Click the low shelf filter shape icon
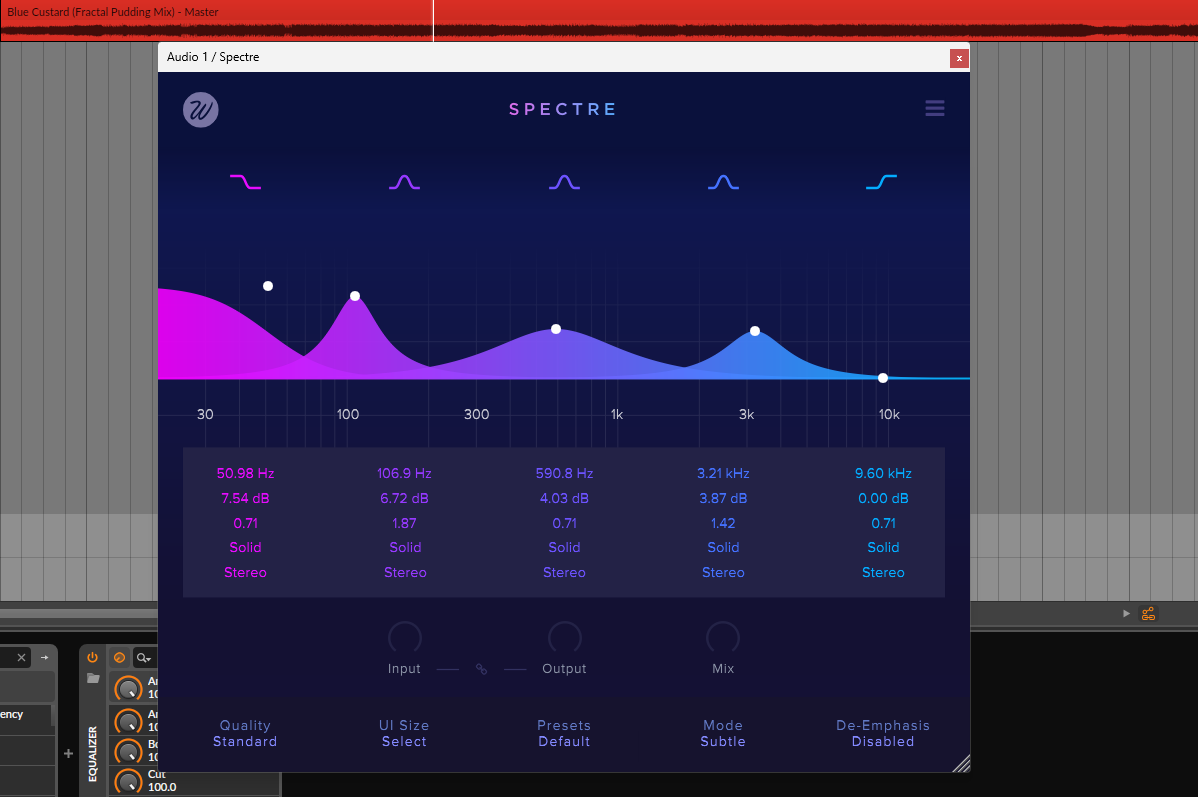The width and height of the screenshot is (1198, 797). pyautogui.click(x=245, y=182)
